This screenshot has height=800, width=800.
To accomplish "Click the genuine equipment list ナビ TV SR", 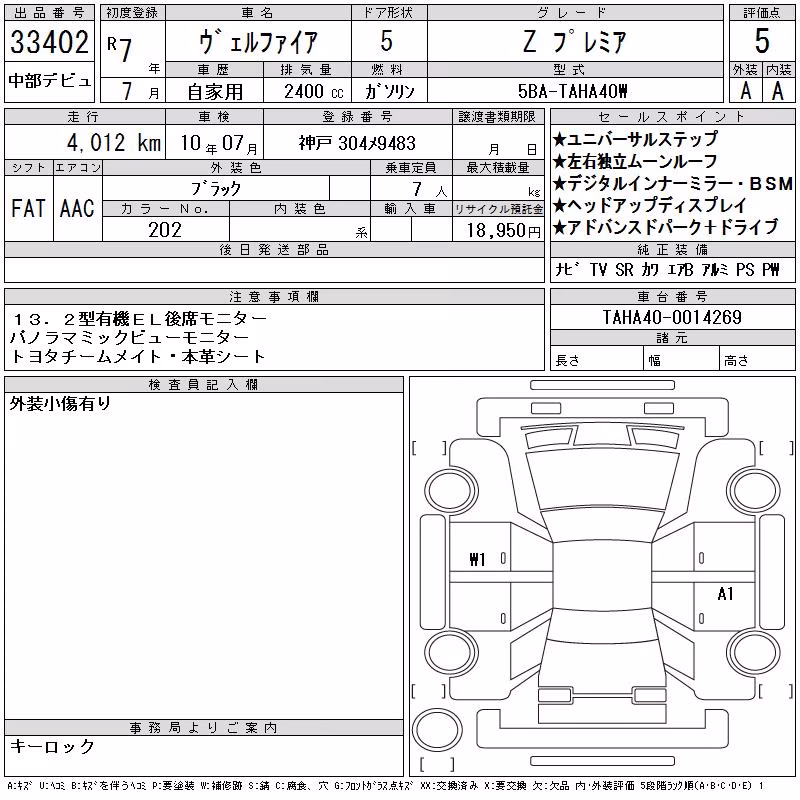I will pyautogui.click(x=667, y=269).
